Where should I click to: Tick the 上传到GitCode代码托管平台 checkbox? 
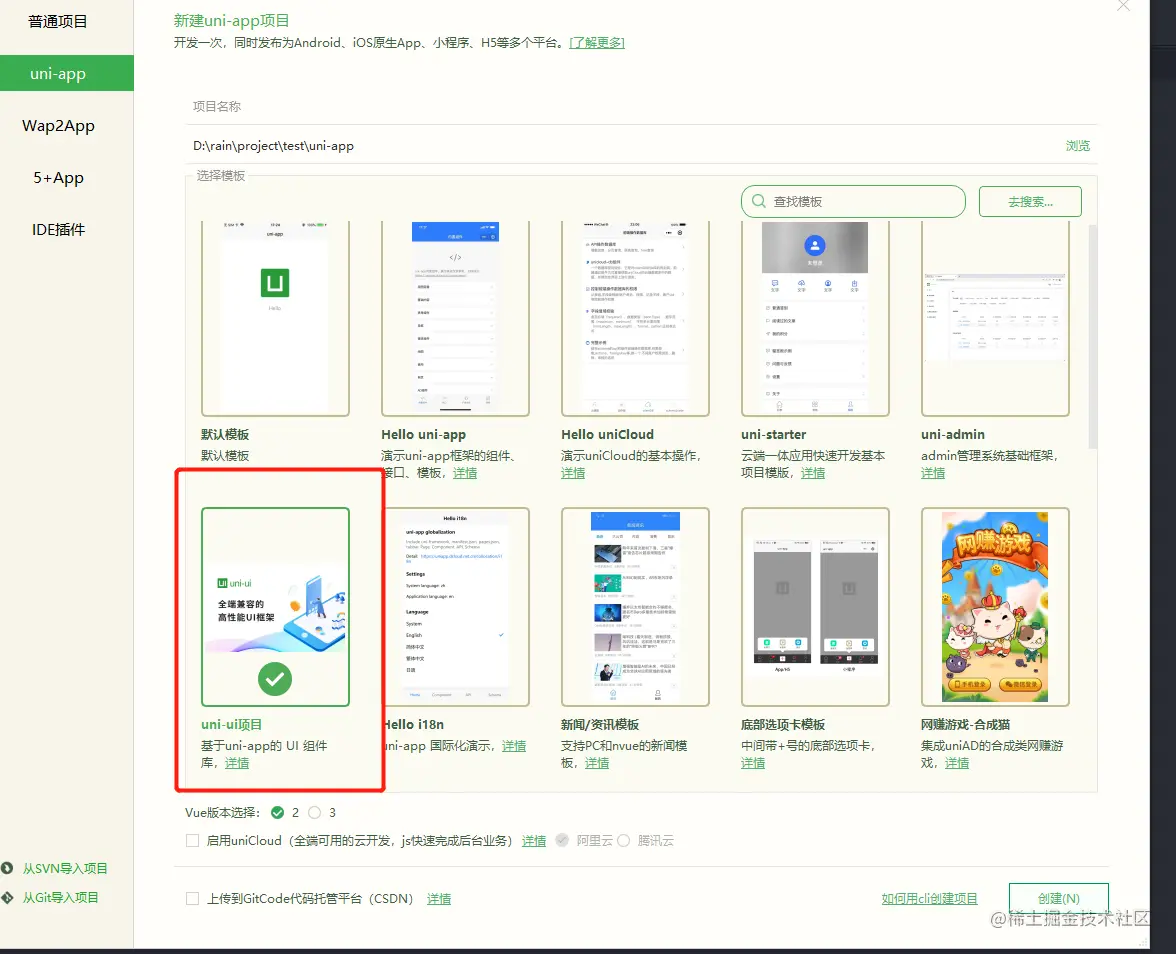coord(193,898)
